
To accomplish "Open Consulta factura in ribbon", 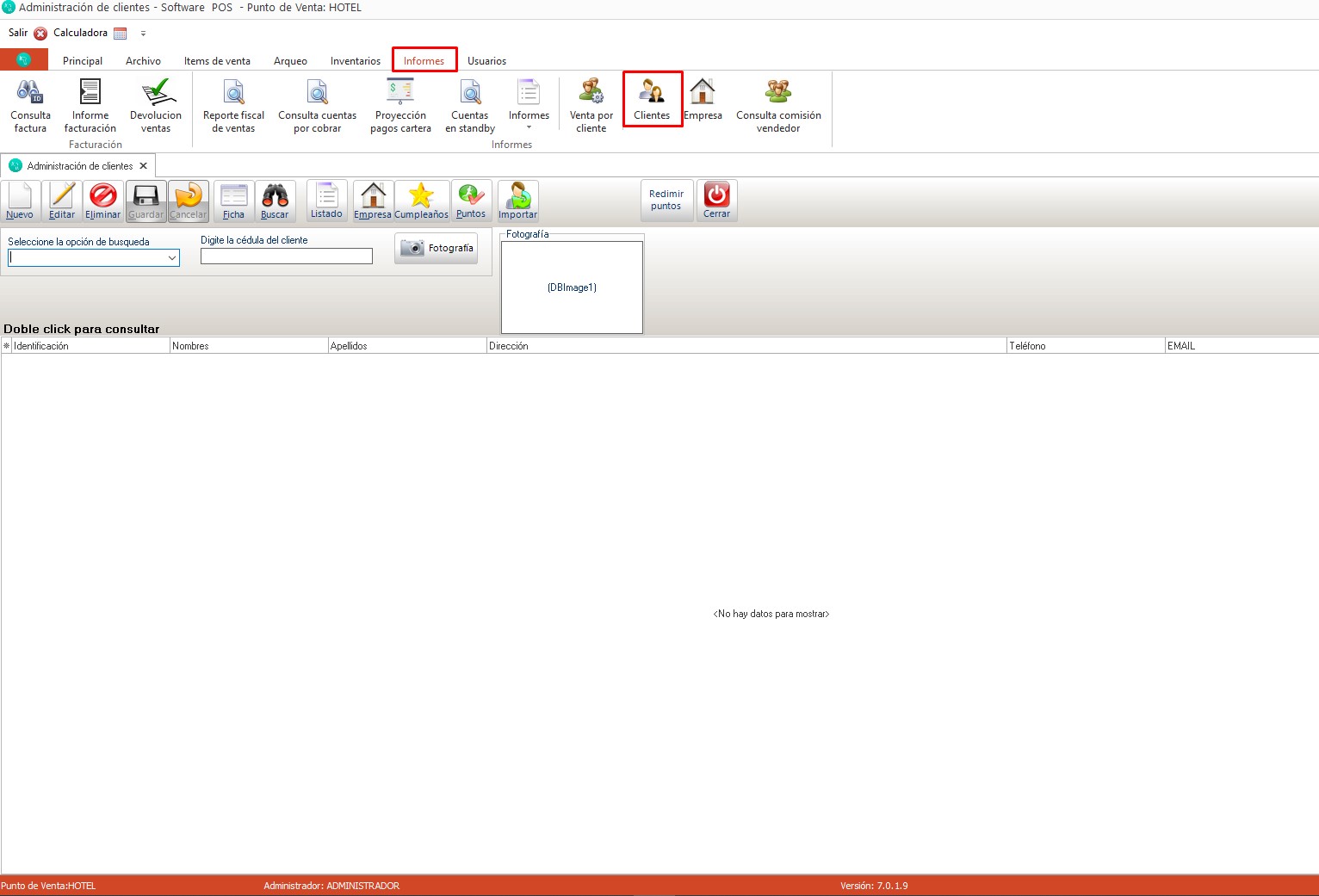I will tap(30, 106).
